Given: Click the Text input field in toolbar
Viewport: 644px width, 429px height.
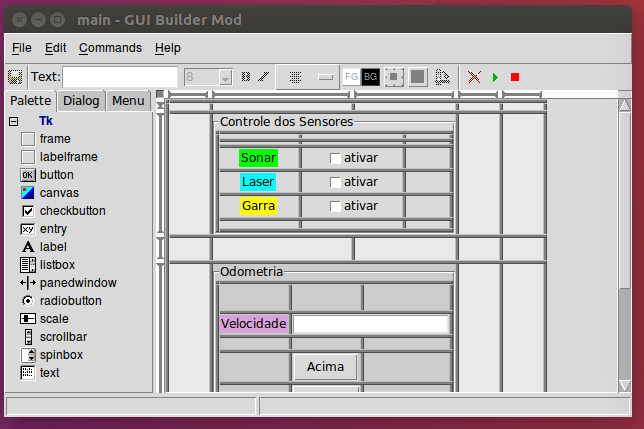Looking at the screenshot, I should tap(120, 77).
